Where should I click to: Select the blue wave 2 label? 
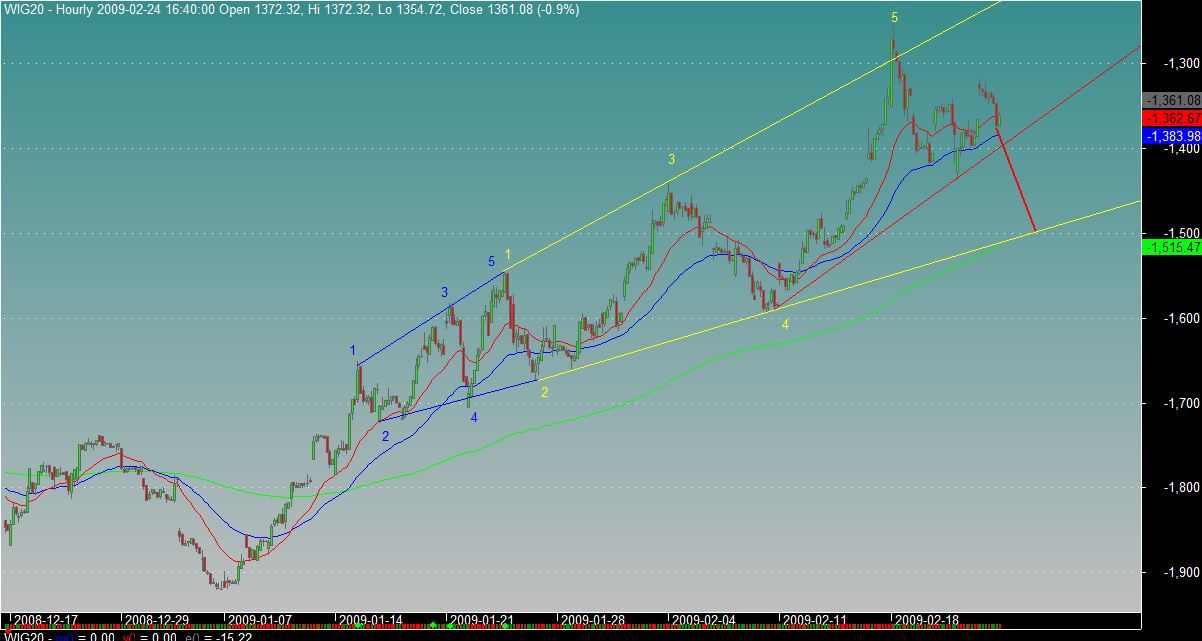tap(385, 436)
